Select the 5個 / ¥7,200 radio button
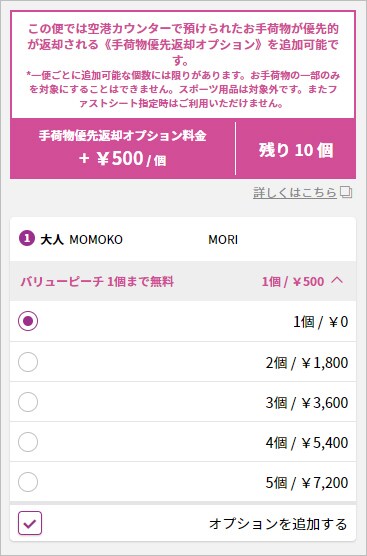The height and width of the screenshot is (556, 367). point(28,482)
